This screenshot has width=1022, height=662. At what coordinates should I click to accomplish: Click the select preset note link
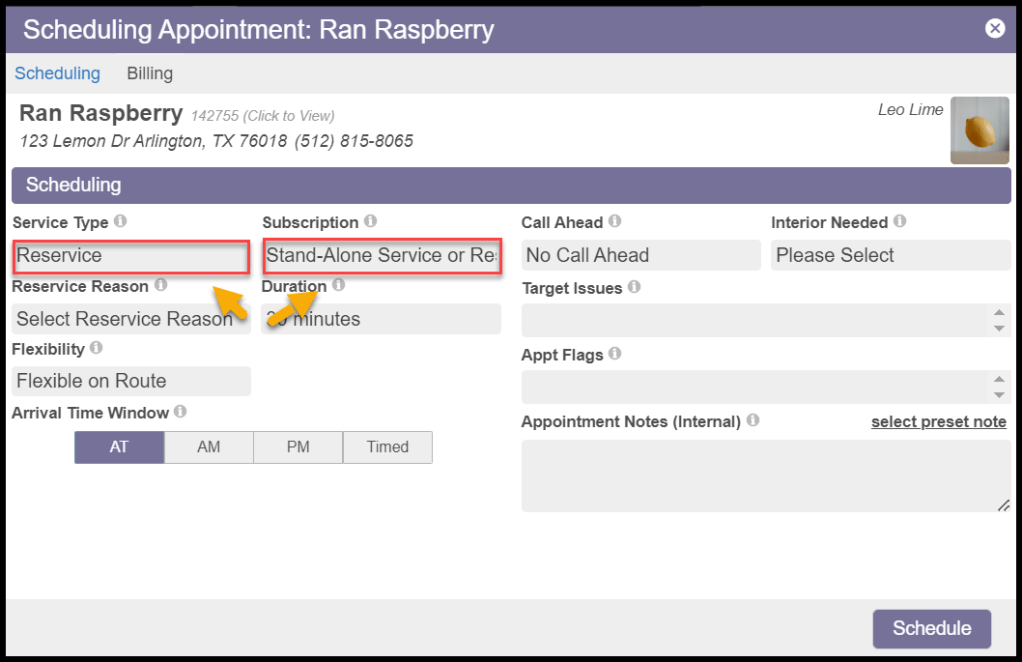coord(938,422)
